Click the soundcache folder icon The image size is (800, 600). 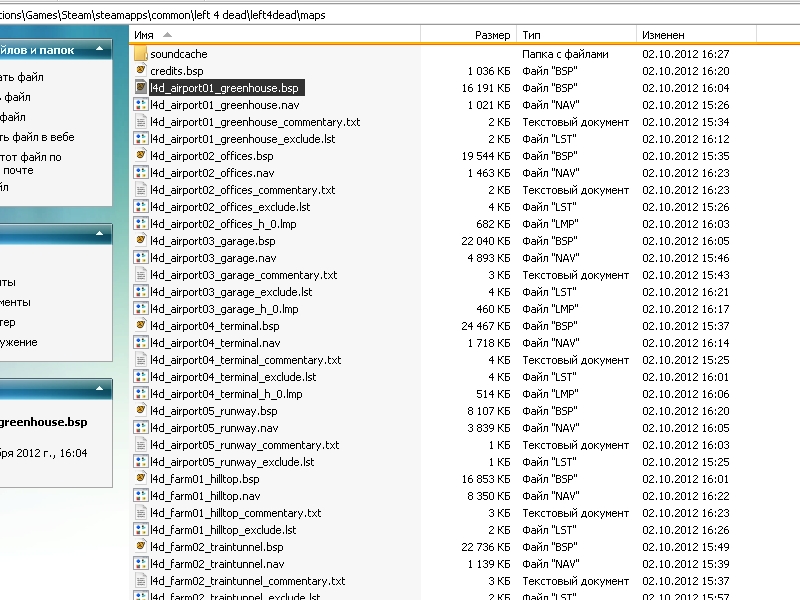coord(140,54)
